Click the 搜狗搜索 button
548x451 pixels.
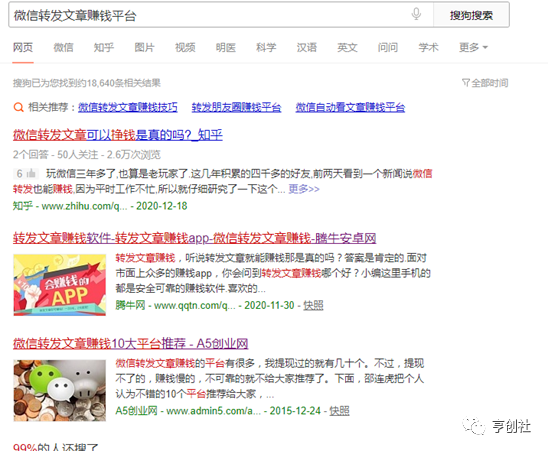(x=471, y=15)
